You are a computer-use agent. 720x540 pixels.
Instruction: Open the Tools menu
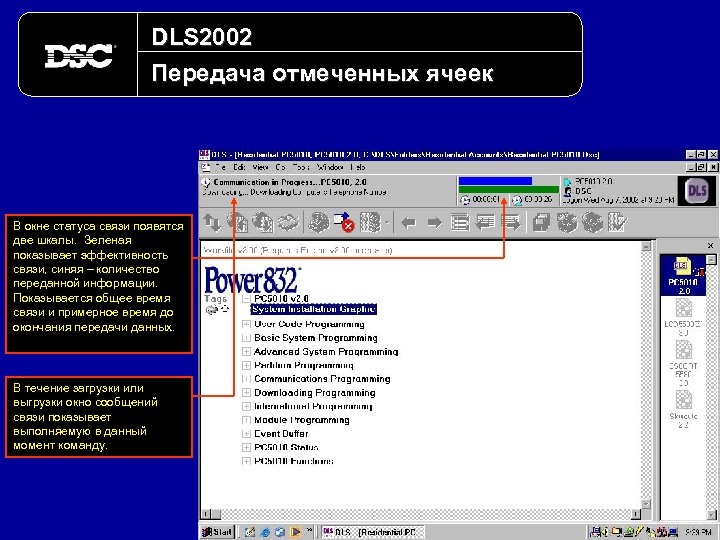click(x=301, y=167)
